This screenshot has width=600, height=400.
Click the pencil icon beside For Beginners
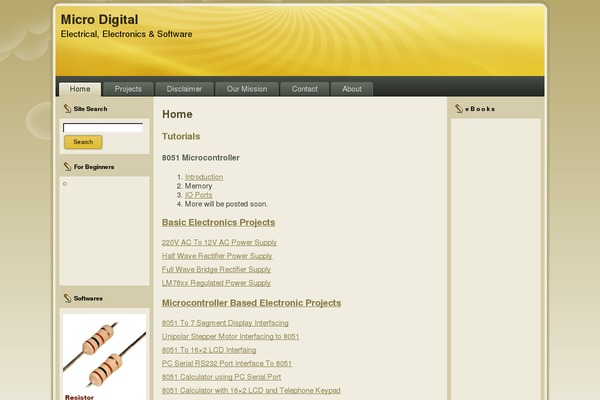67,167
